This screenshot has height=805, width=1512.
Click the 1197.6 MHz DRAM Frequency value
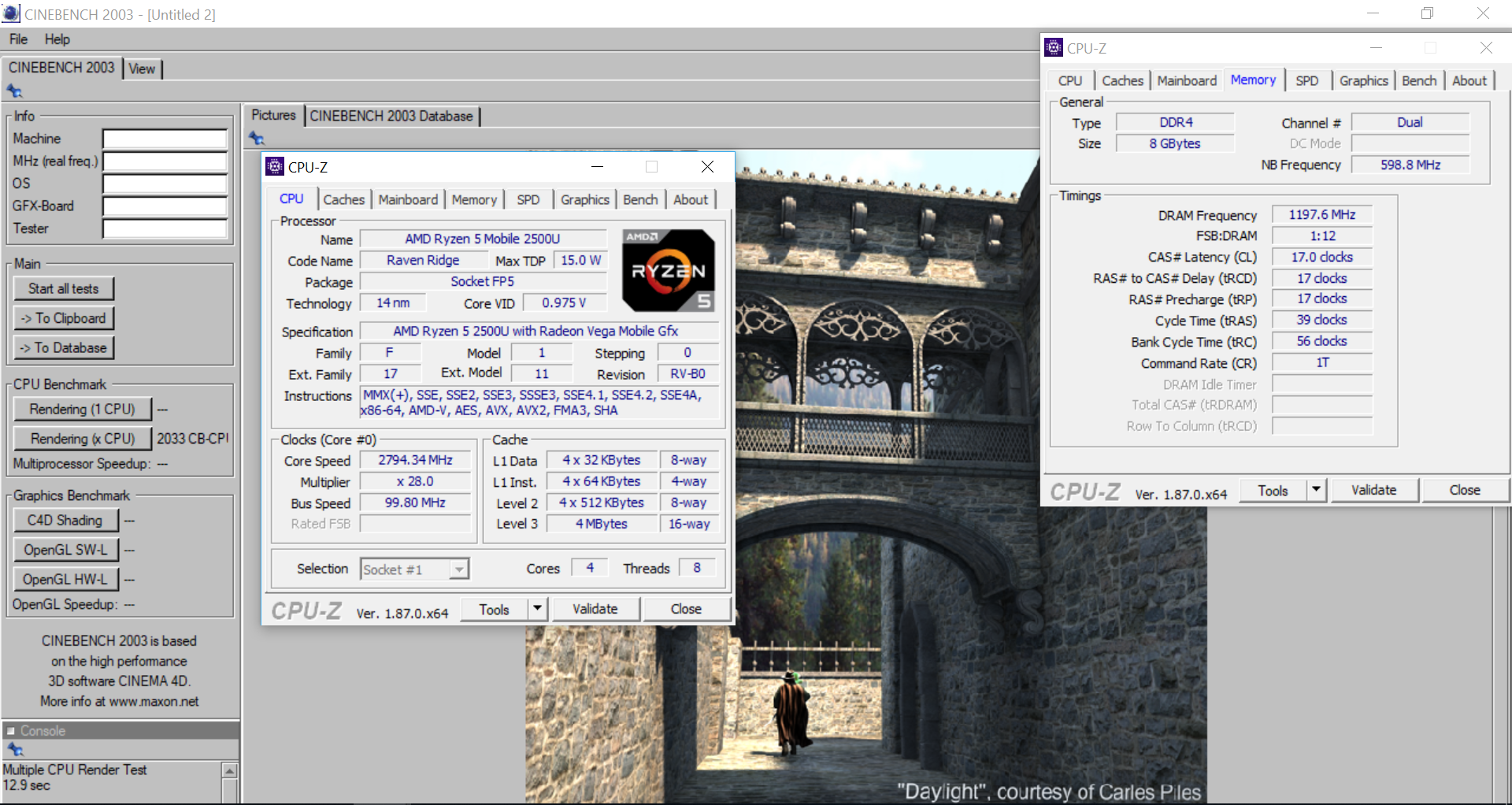coord(1322,214)
